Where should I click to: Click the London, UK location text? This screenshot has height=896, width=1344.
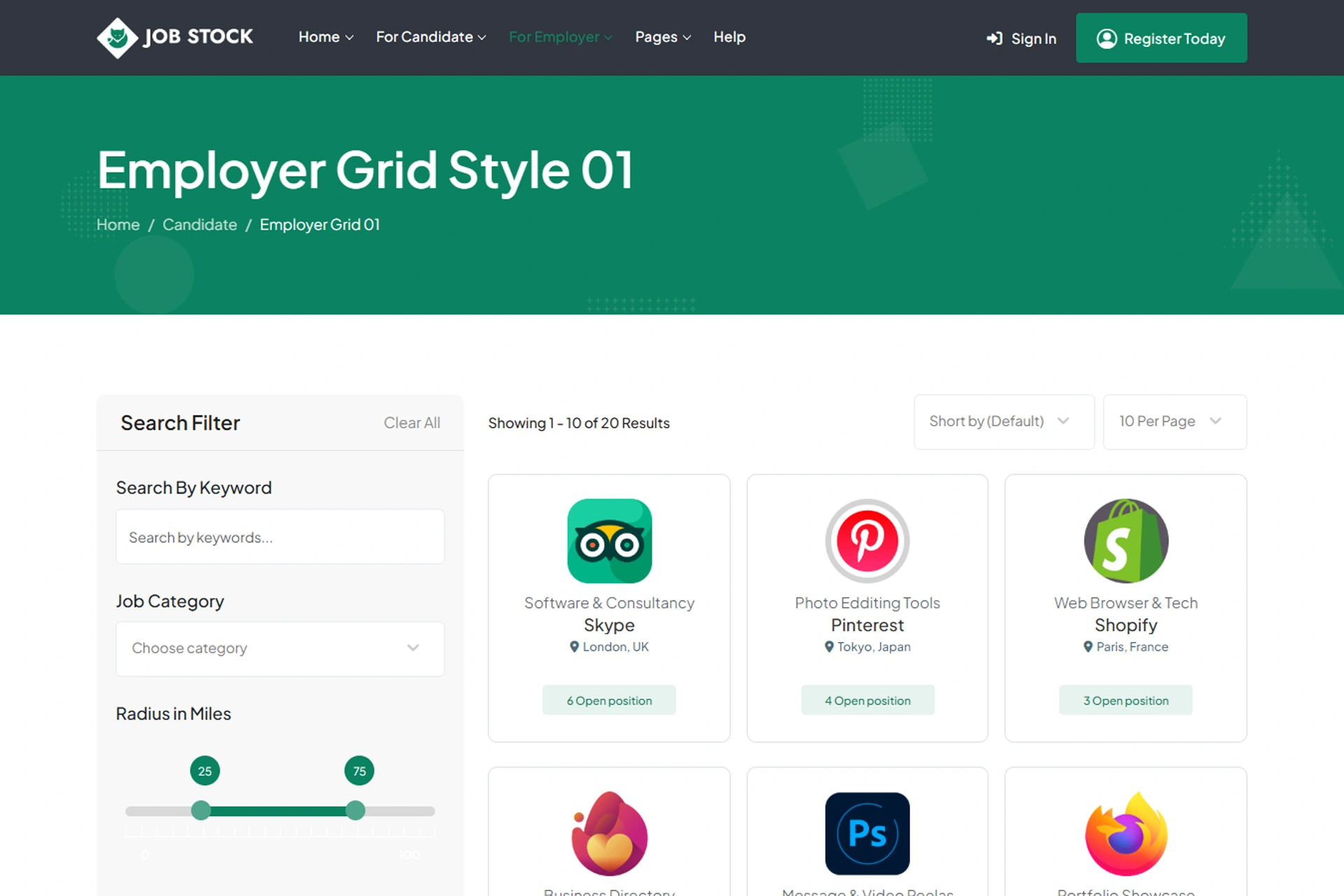click(x=616, y=647)
